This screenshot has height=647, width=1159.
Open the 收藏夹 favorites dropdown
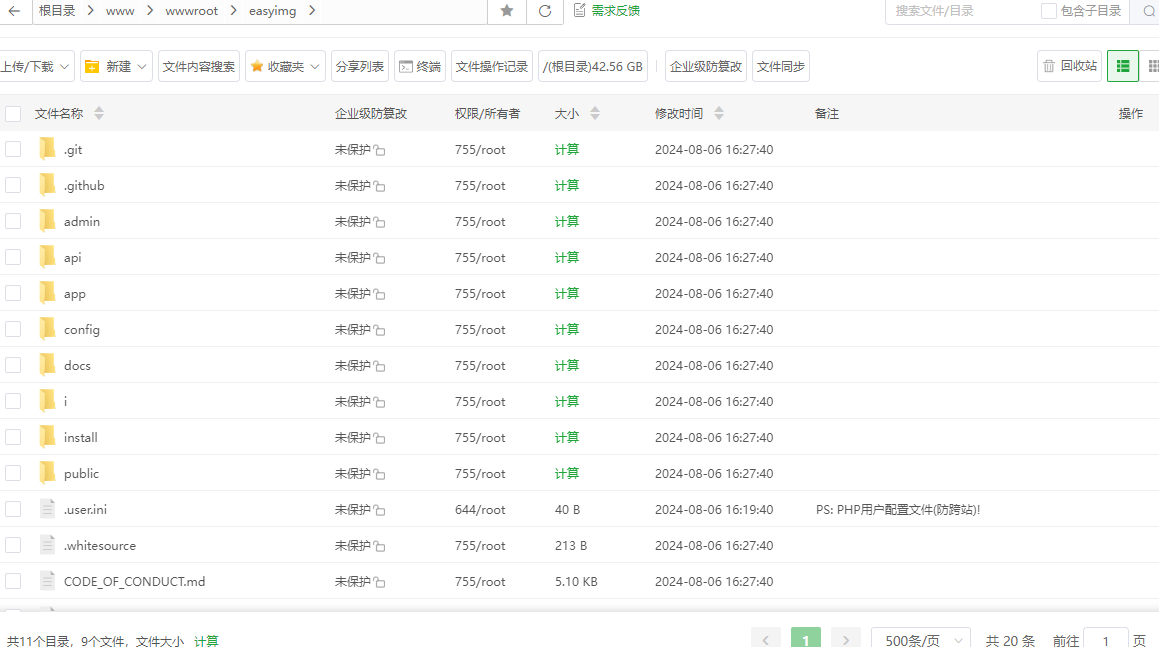point(286,66)
